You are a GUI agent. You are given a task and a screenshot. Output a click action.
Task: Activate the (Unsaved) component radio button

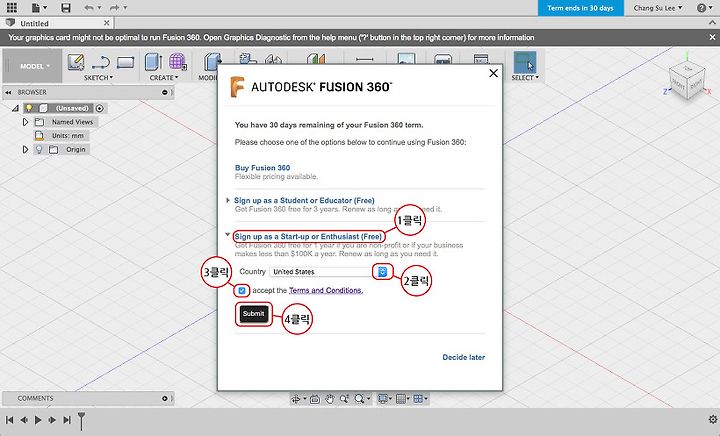[x=100, y=108]
